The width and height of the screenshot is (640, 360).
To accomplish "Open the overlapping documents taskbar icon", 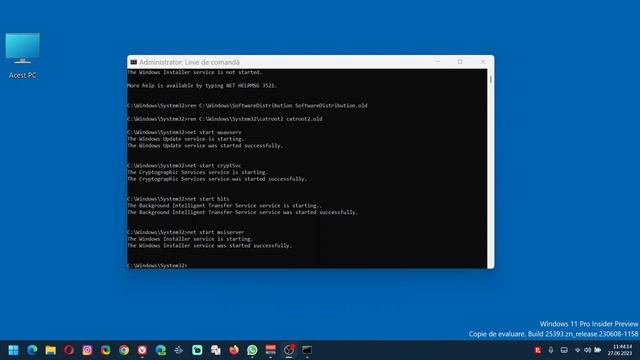I will (x=216, y=350).
